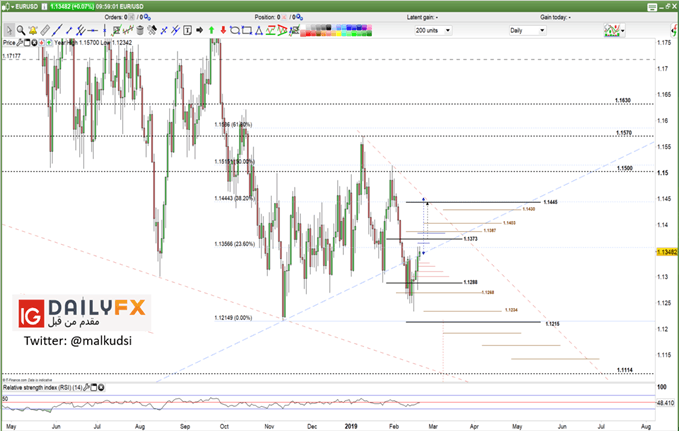Remove the RSI indicator panel

[101, 387]
